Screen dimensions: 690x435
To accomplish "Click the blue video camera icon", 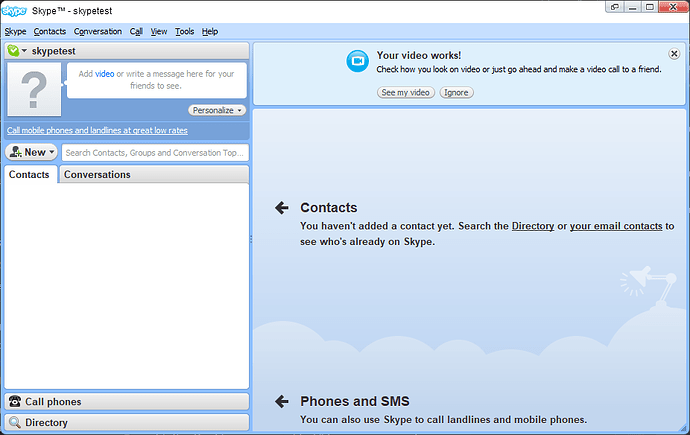I will 357,61.
